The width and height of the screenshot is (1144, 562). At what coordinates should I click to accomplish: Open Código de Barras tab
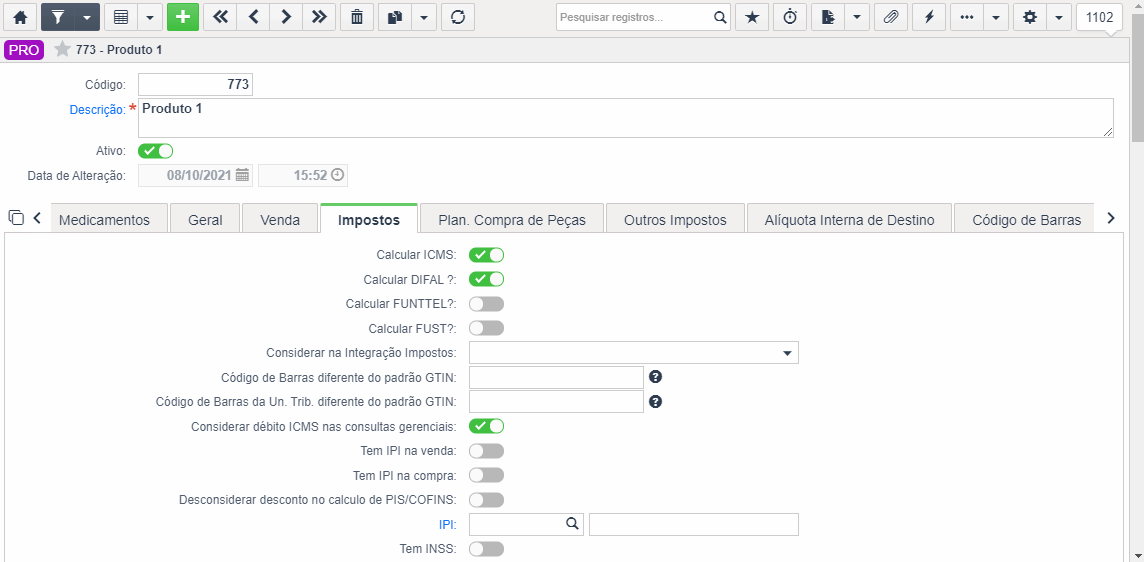pos(1025,220)
